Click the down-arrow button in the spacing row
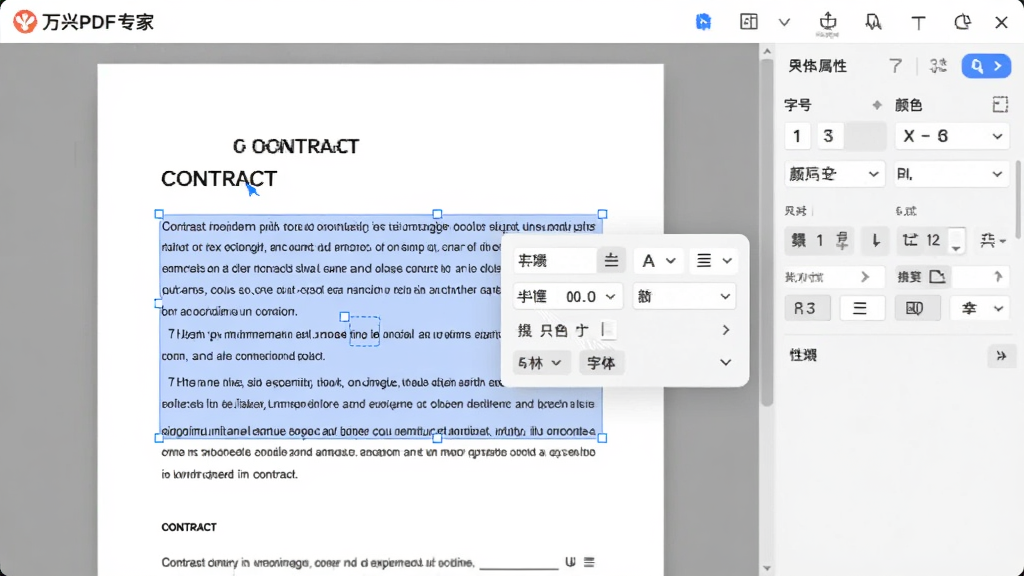1024x576 pixels. coord(876,240)
